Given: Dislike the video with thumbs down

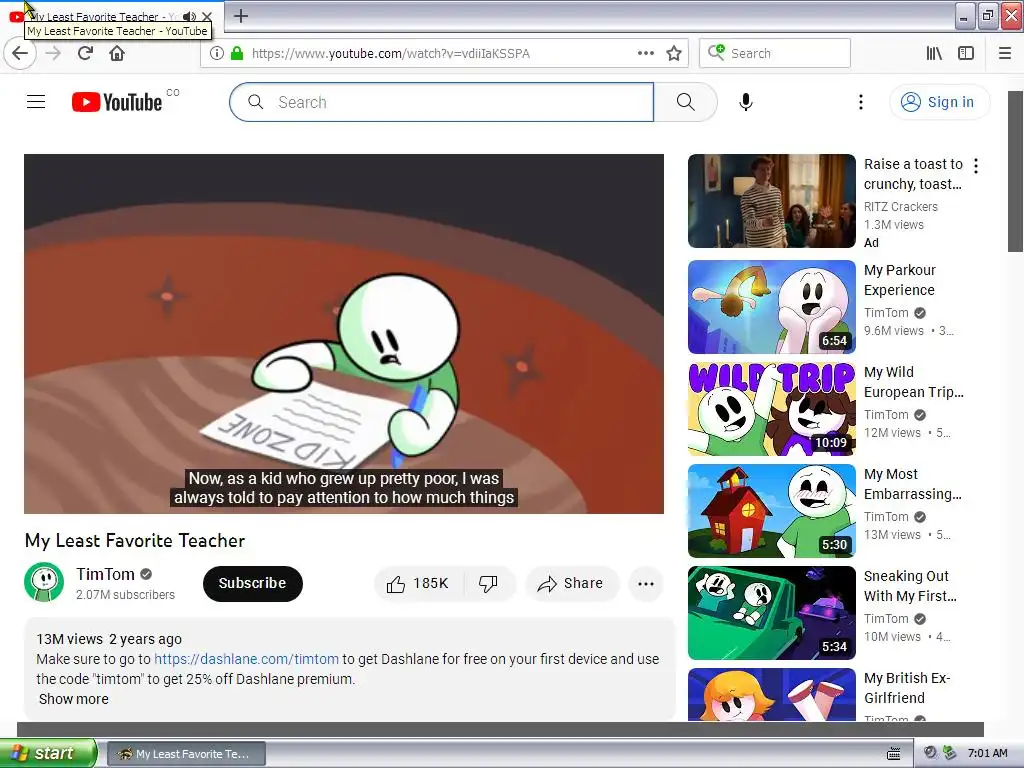Looking at the screenshot, I should click(x=488, y=583).
